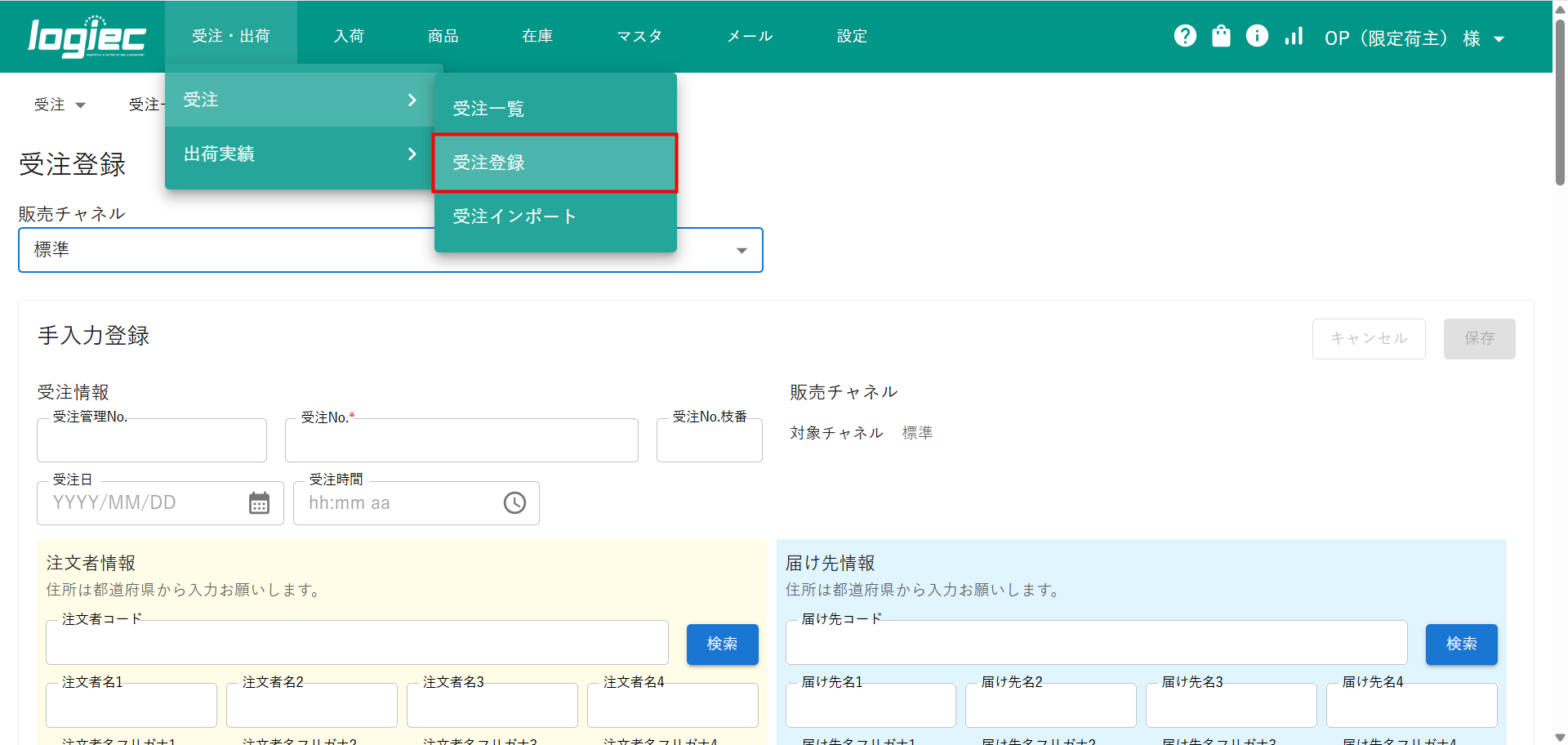Expand the 販売チャネル 標準 dropdown
Image resolution: width=1568 pixels, height=745 pixels.
[741, 251]
